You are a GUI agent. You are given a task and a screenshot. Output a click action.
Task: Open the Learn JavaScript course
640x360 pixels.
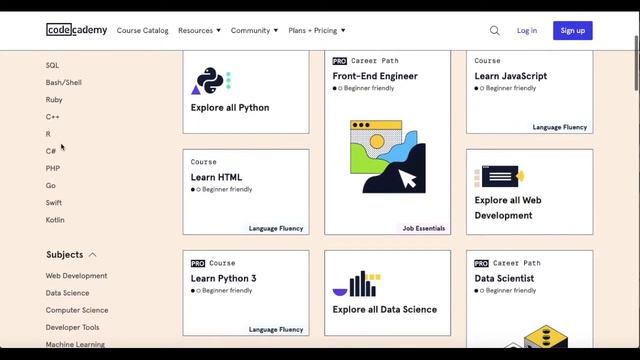point(529,92)
